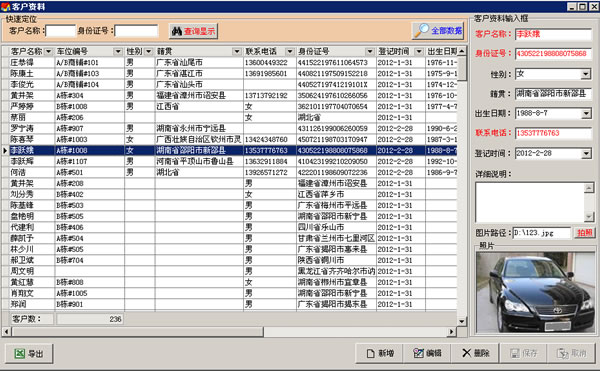Select the row for customer 陈康土

[x=230, y=73]
